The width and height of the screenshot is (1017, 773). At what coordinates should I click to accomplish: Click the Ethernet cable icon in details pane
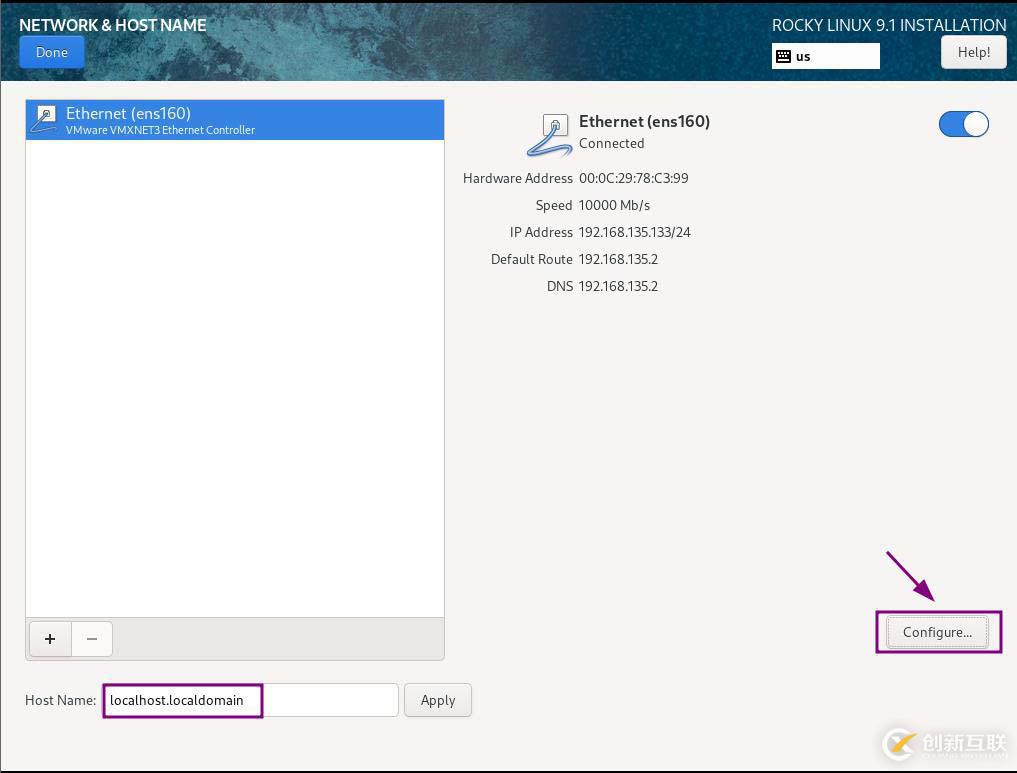click(549, 135)
